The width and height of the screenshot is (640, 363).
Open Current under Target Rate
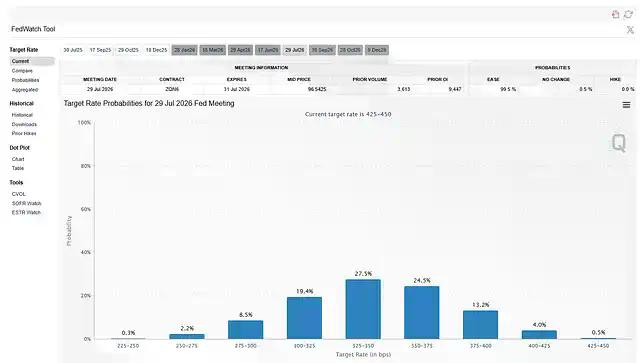(32, 61)
